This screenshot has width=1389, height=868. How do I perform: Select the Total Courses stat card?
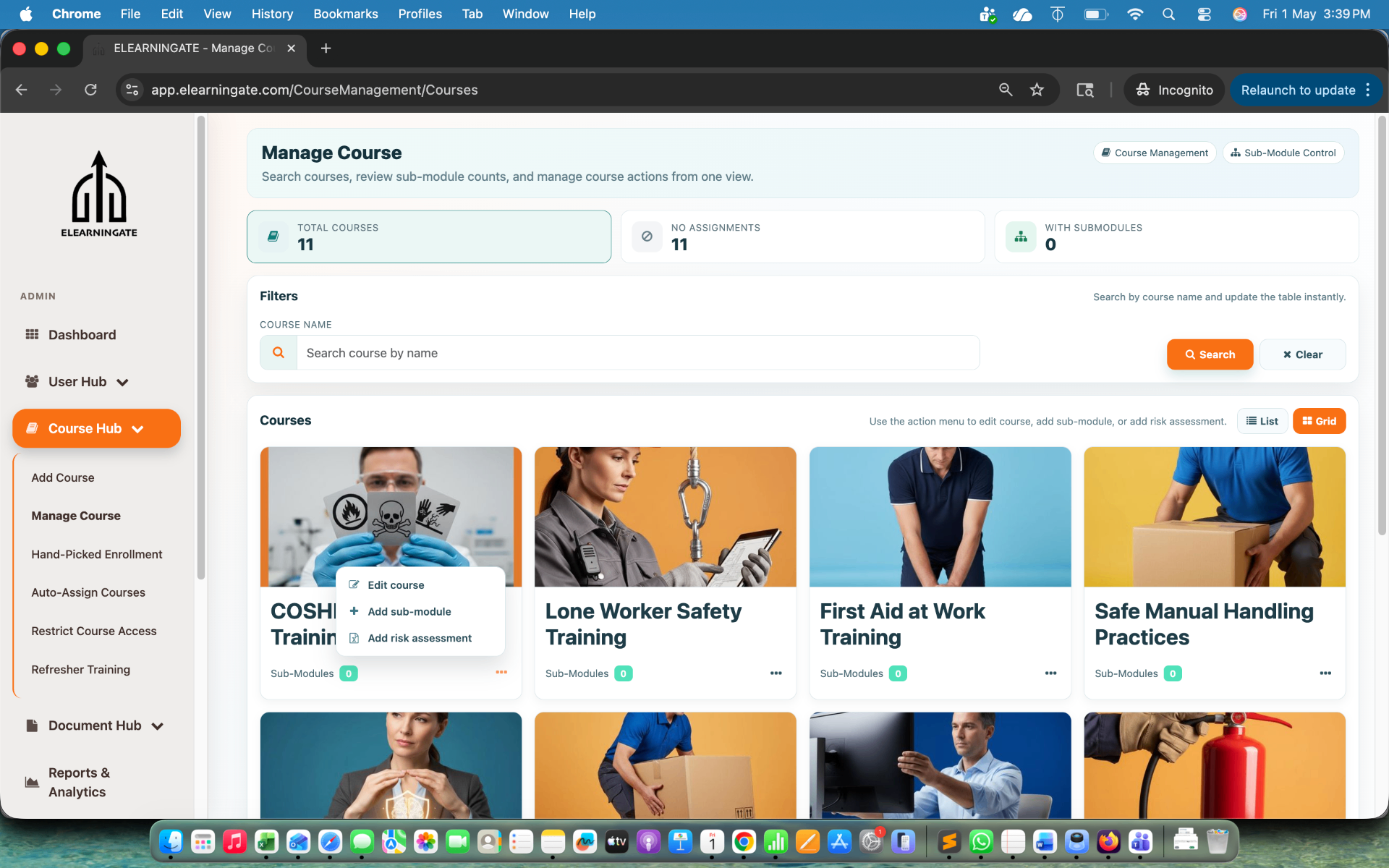[429, 237]
